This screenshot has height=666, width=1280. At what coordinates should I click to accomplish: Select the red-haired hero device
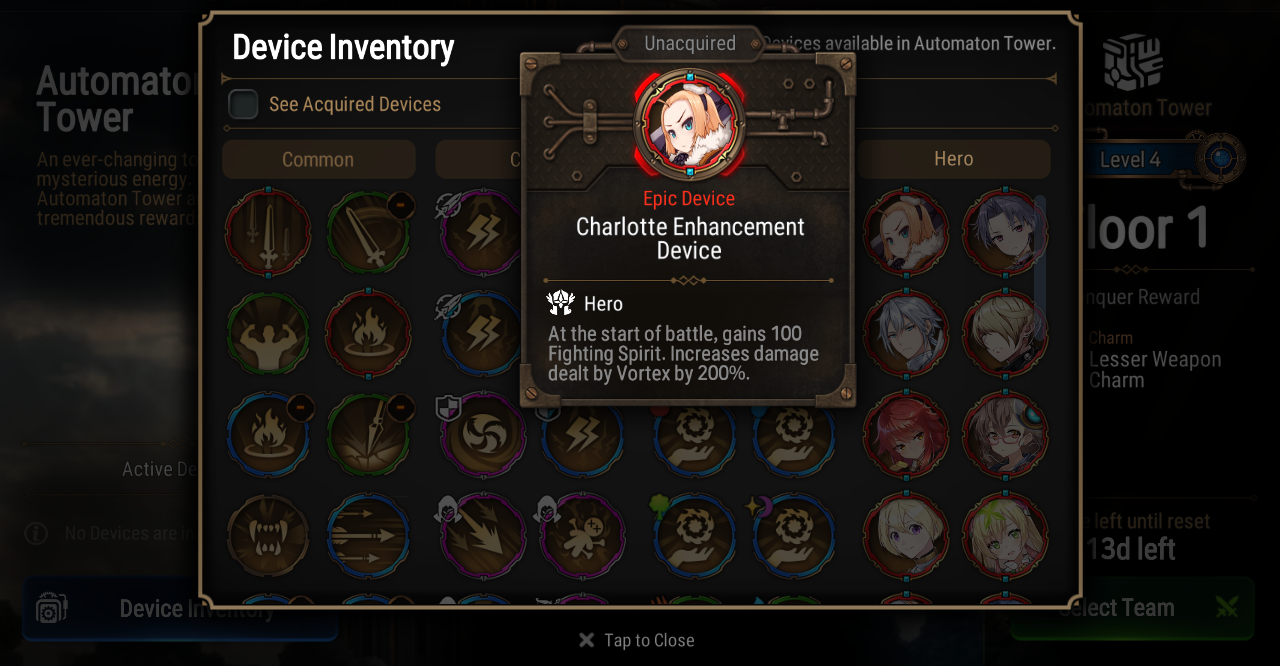coord(906,435)
